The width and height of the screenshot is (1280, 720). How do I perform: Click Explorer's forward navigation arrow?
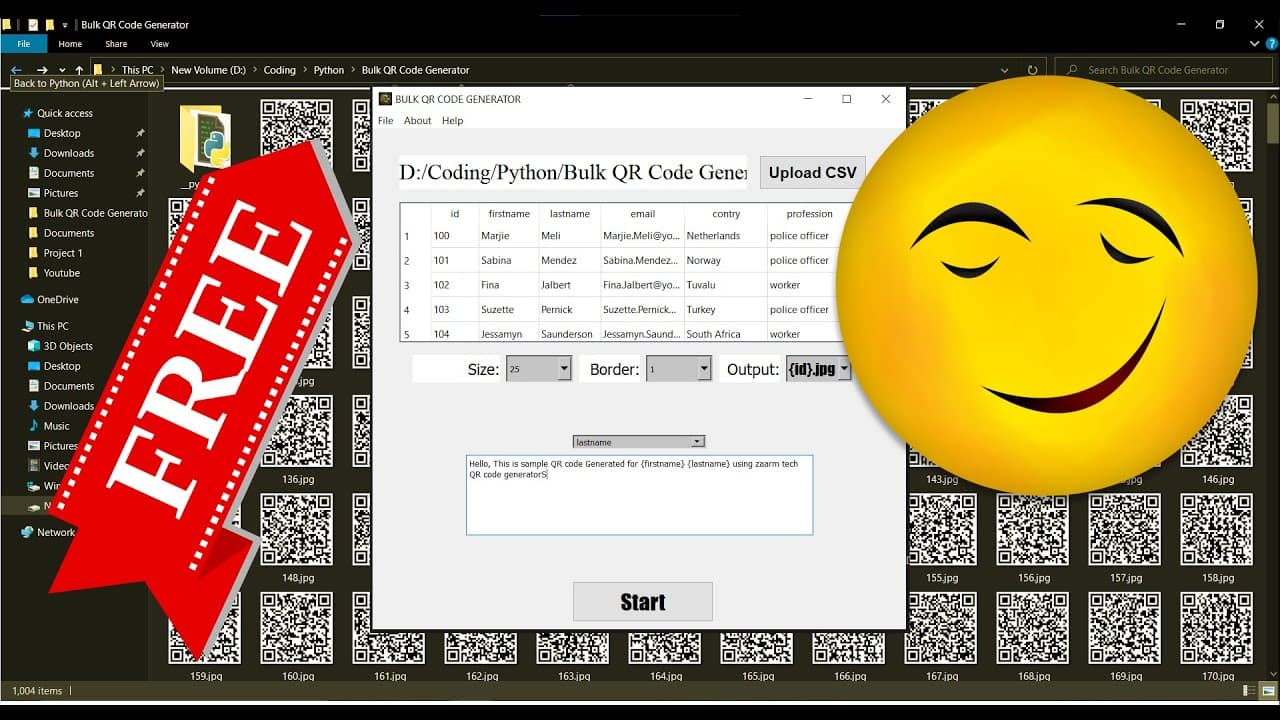(42, 70)
